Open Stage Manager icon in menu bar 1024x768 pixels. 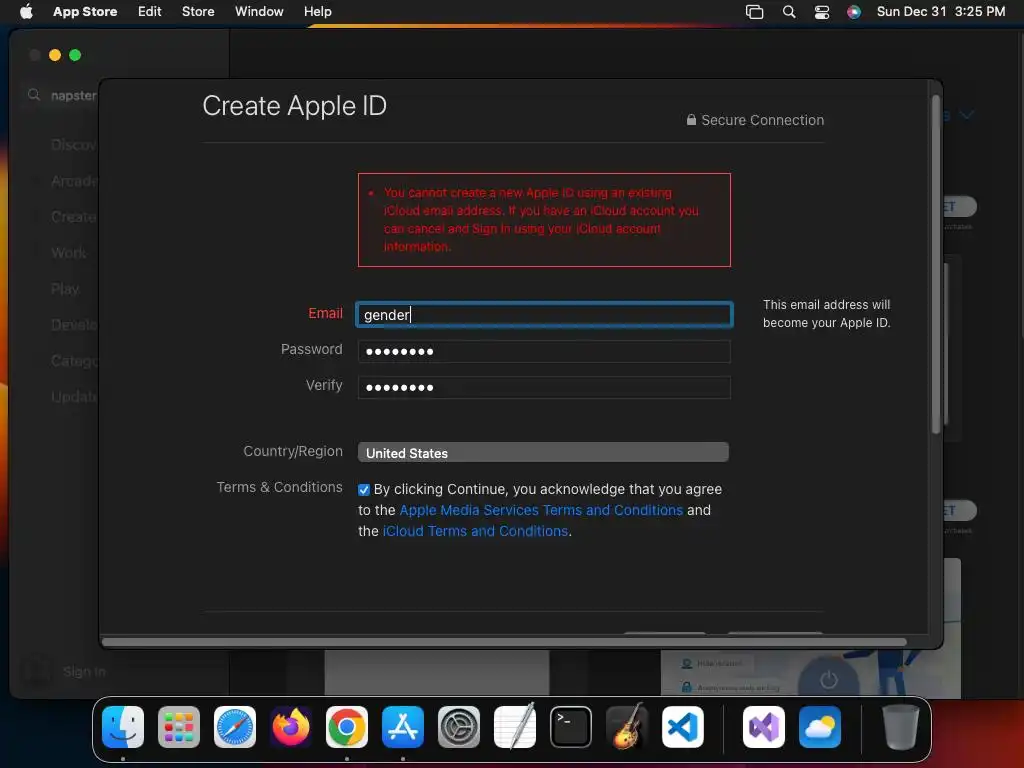(754, 11)
